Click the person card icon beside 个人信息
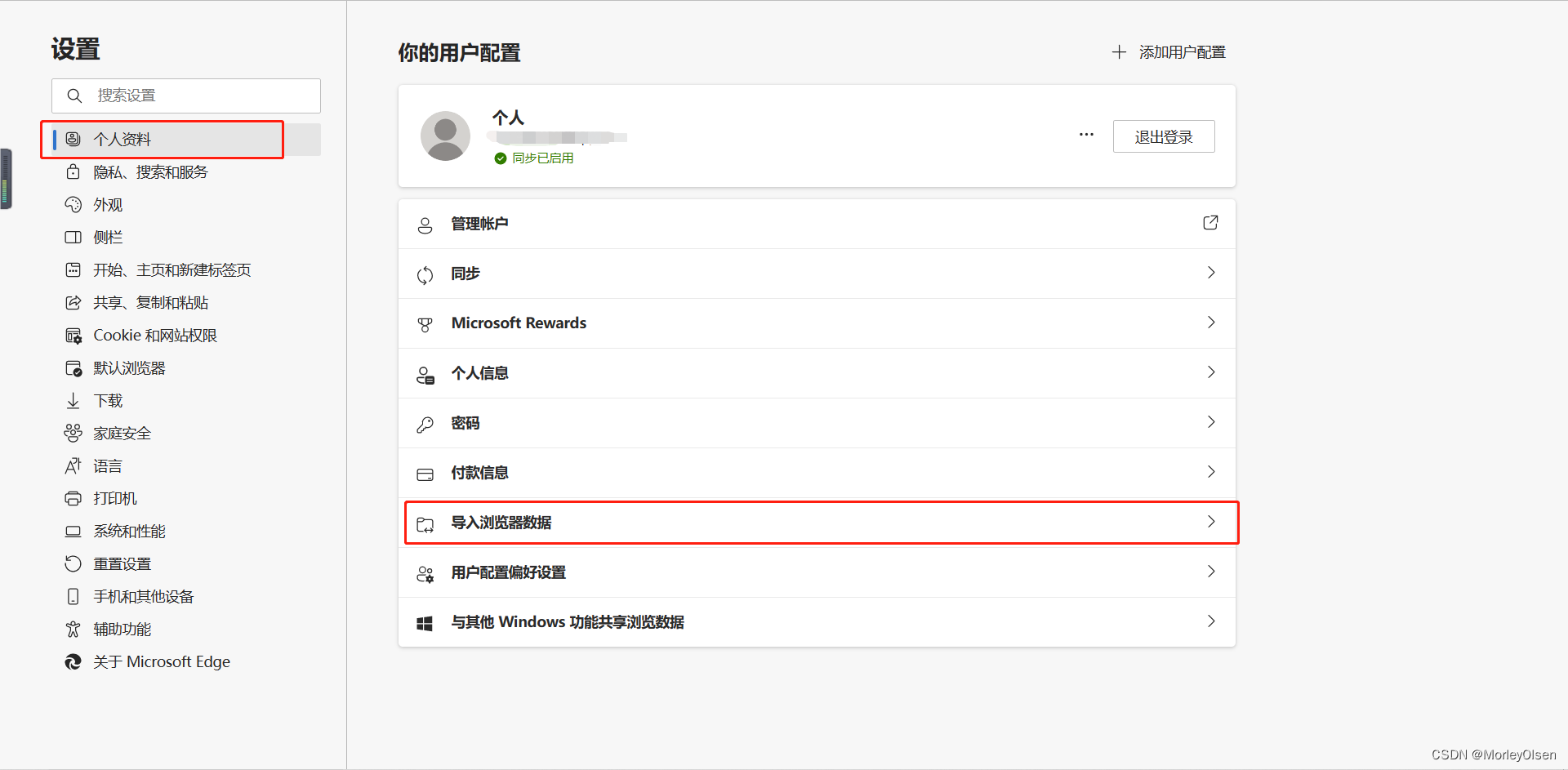The width and height of the screenshot is (1568, 770). [x=425, y=375]
